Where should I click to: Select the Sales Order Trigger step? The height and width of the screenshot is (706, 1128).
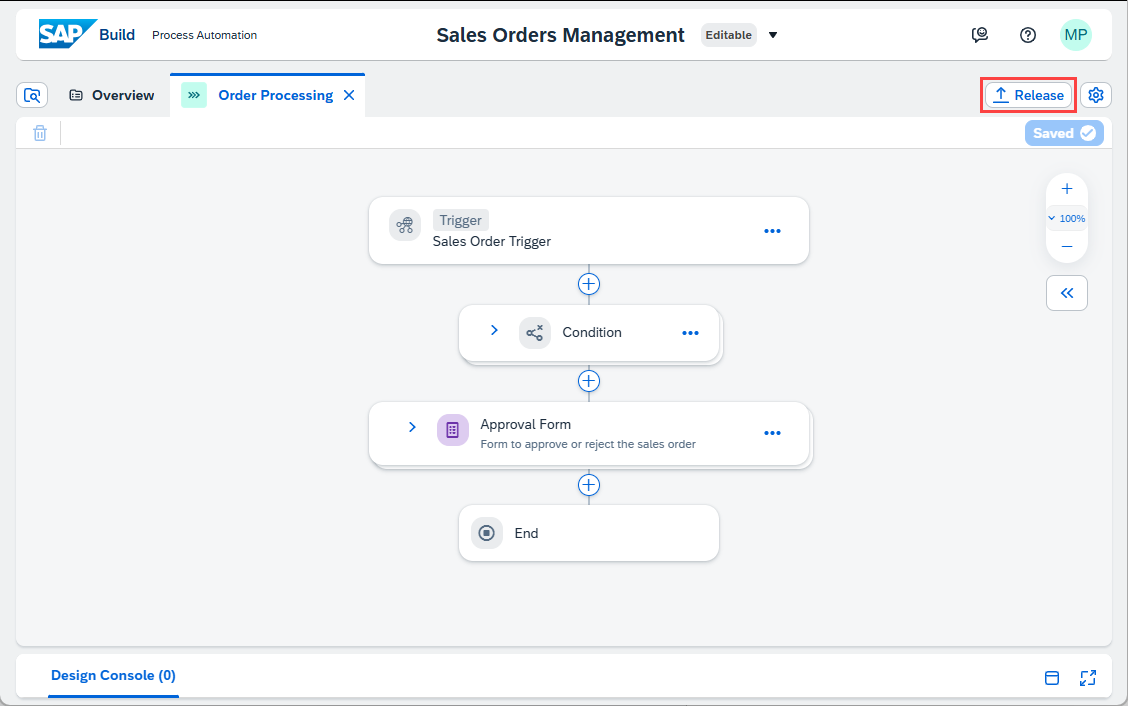coord(588,230)
